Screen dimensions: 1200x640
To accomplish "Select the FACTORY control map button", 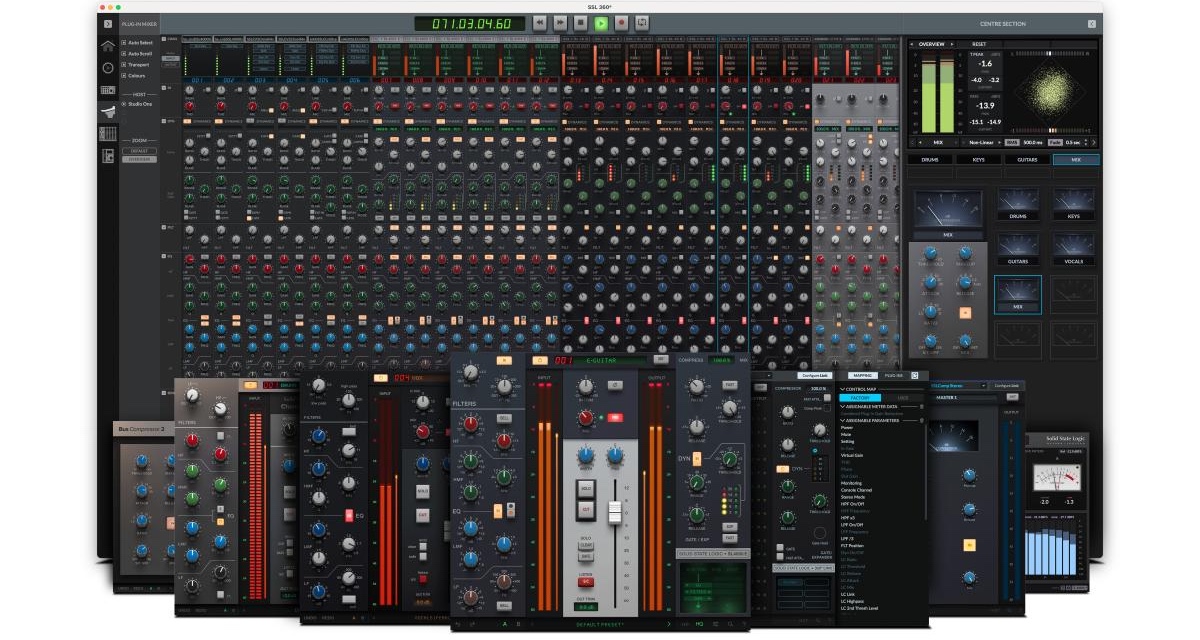I will [859, 398].
